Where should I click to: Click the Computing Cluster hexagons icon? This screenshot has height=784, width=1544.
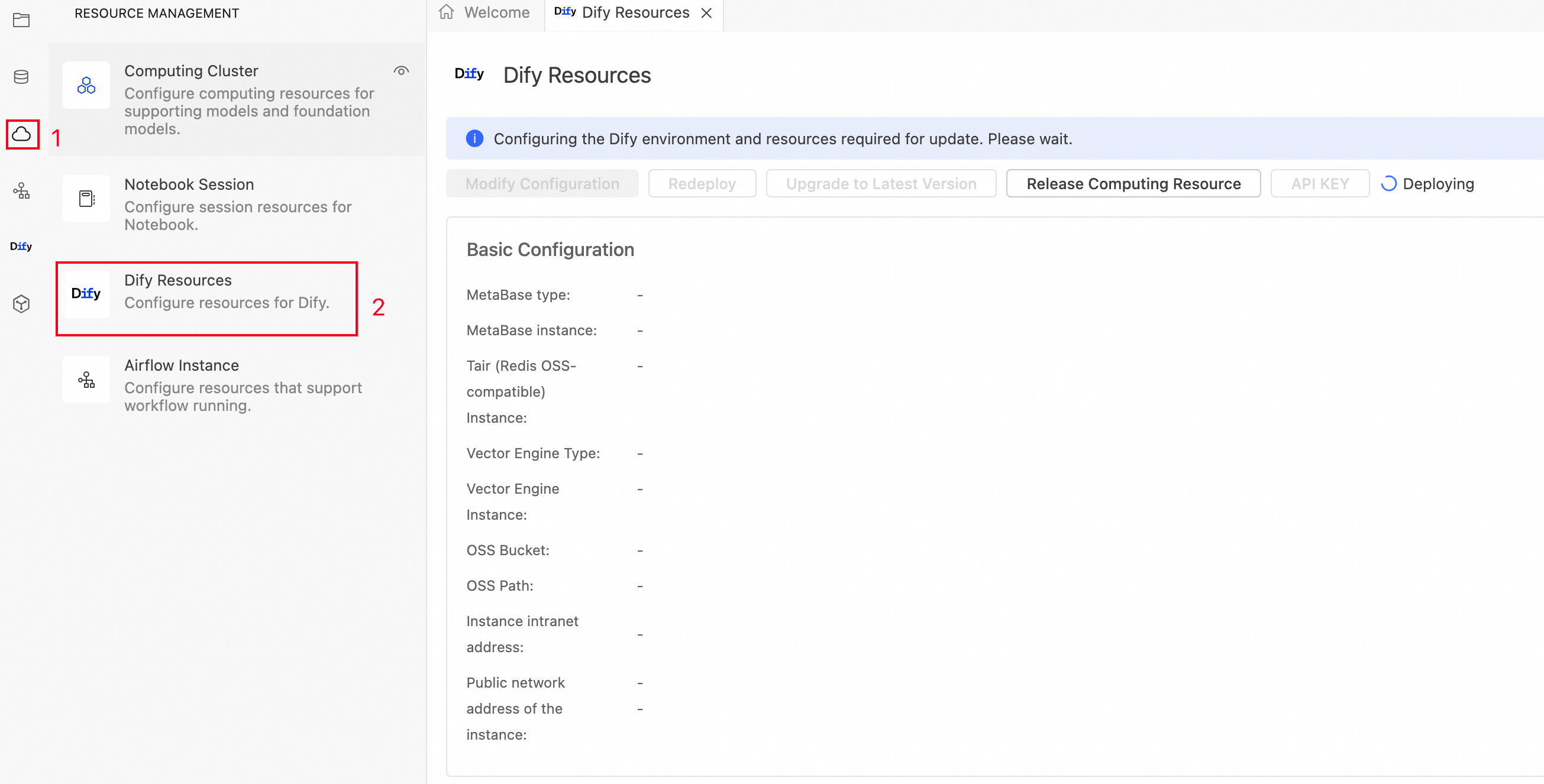(86, 85)
